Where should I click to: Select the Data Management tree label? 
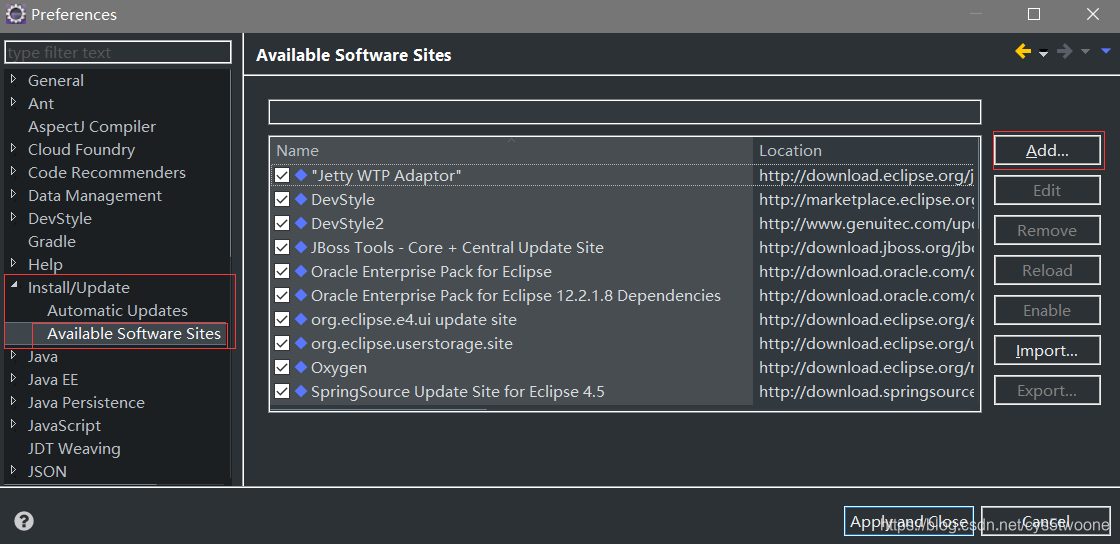[x=94, y=195]
